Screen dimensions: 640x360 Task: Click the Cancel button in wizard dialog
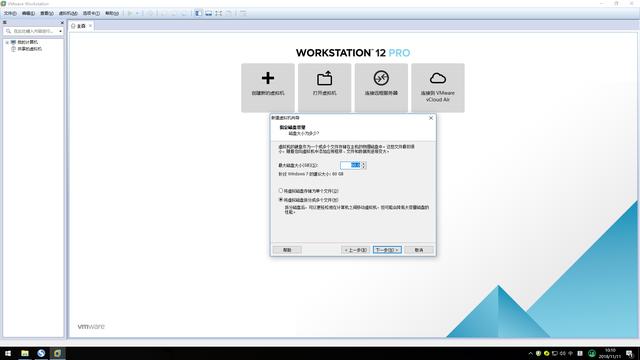coord(419,250)
